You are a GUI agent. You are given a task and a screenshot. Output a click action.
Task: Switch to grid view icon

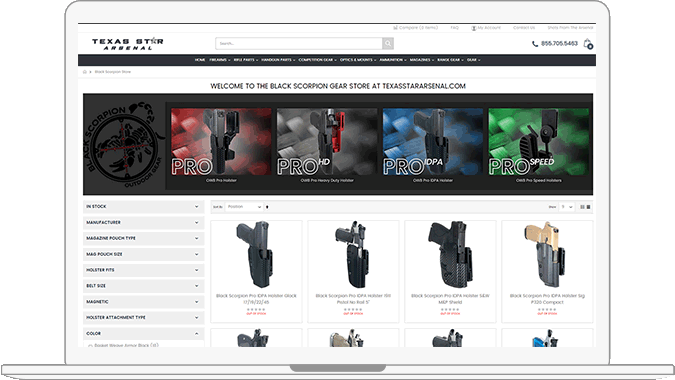582,207
